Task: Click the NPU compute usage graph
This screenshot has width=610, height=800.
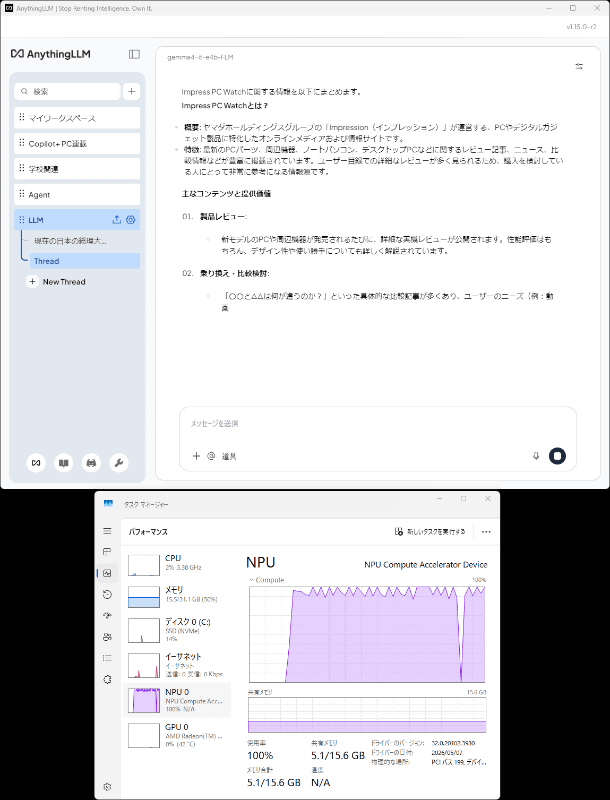Action: [x=367, y=634]
